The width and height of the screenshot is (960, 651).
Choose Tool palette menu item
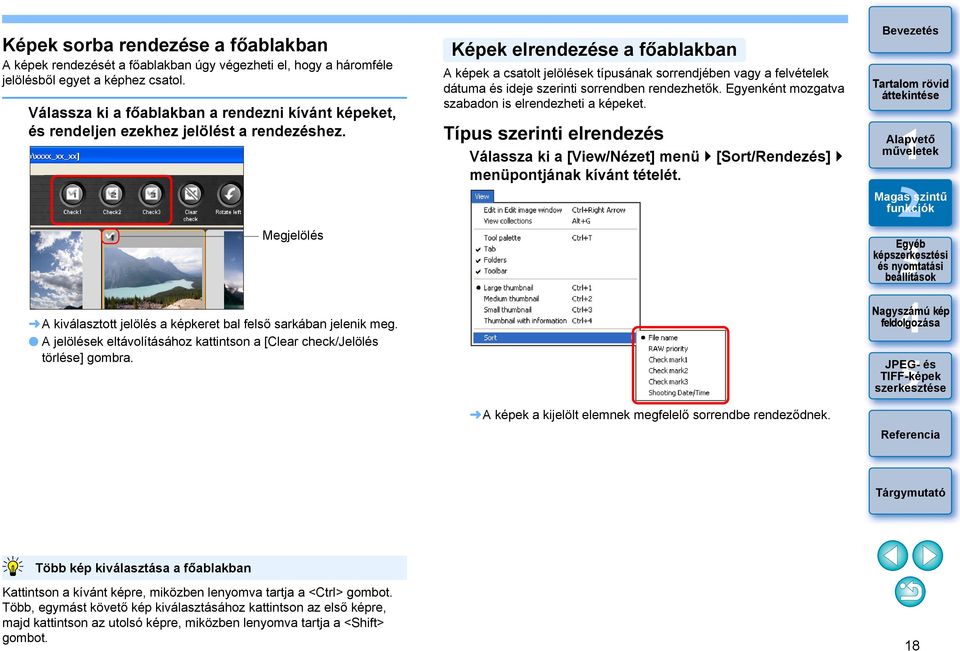(x=555, y=238)
